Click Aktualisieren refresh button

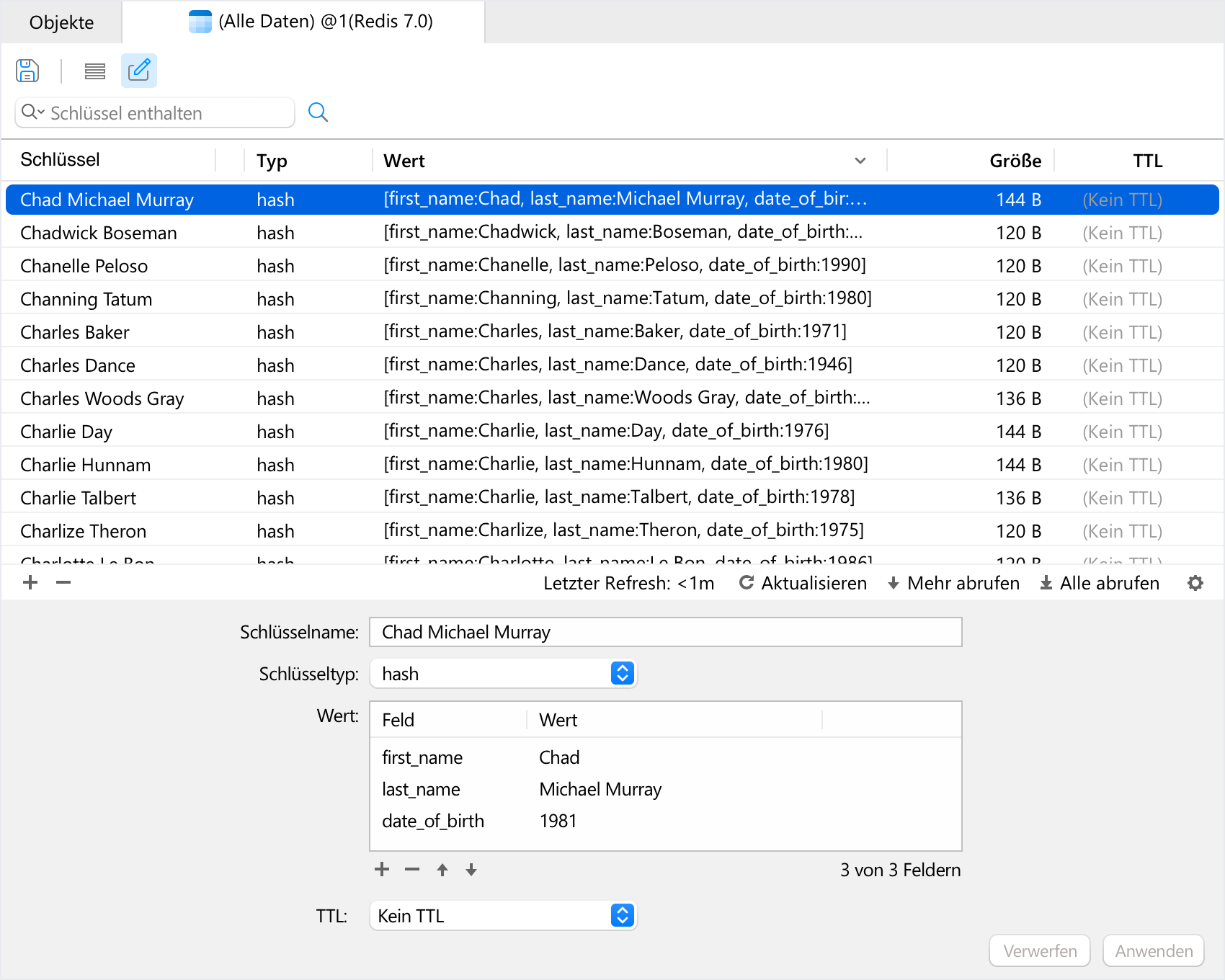[x=803, y=583]
